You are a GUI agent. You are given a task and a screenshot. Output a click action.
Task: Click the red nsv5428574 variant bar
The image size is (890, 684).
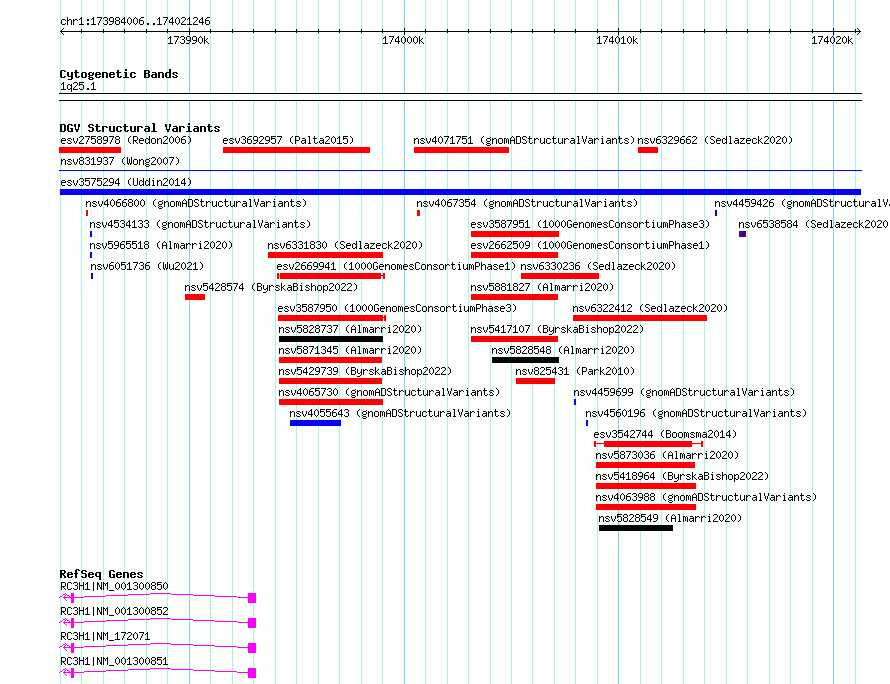(x=195, y=297)
